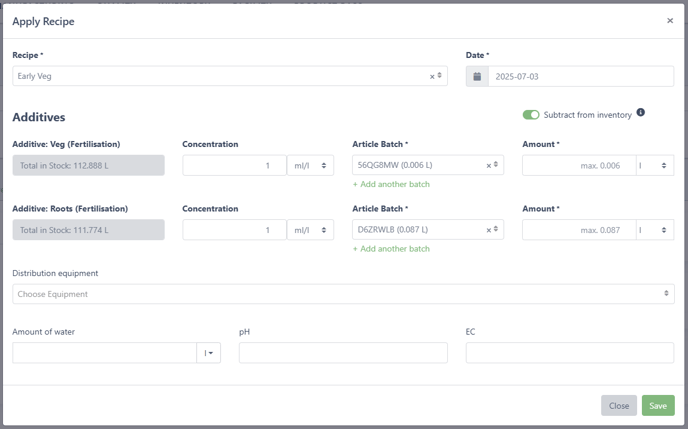Add another batch for the Roots additive
Image resolution: width=688 pixels, height=429 pixels.
pyautogui.click(x=391, y=249)
